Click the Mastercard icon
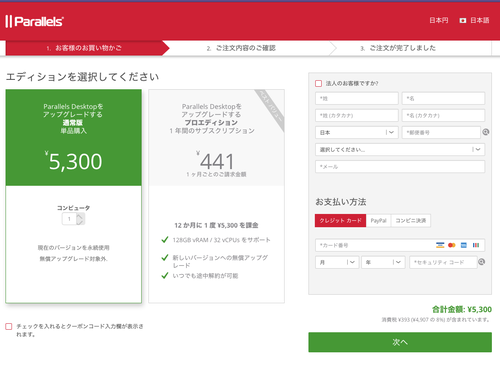500x366 pixels. 452,245
